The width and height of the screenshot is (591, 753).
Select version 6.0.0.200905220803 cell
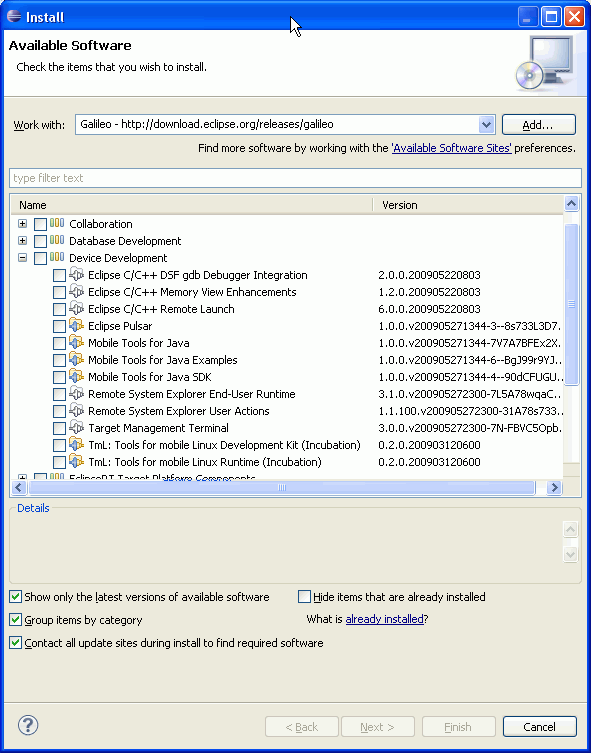pos(429,309)
